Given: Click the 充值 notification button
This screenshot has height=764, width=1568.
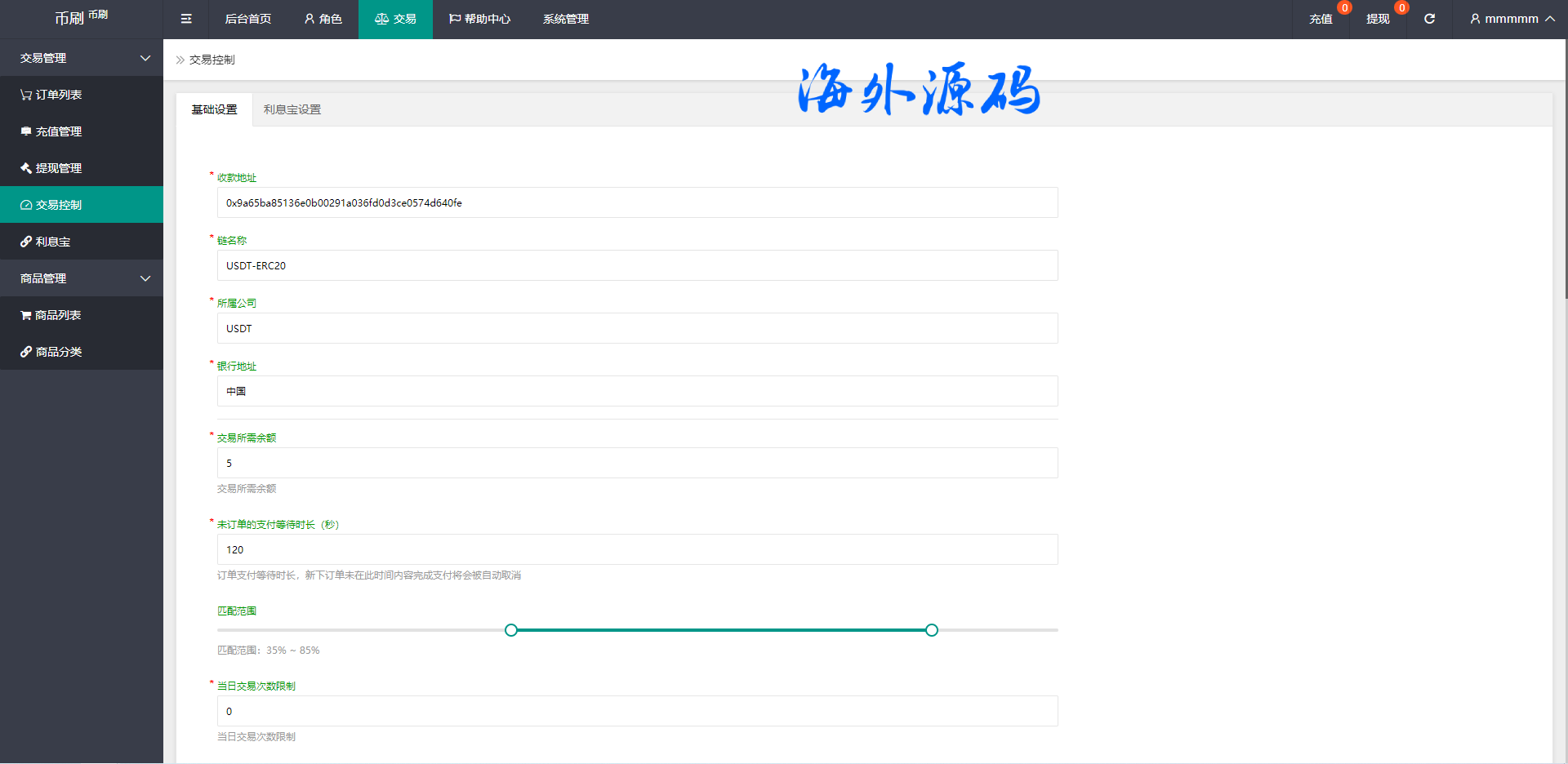Looking at the screenshot, I should pyautogui.click(x=1321, y=19).
